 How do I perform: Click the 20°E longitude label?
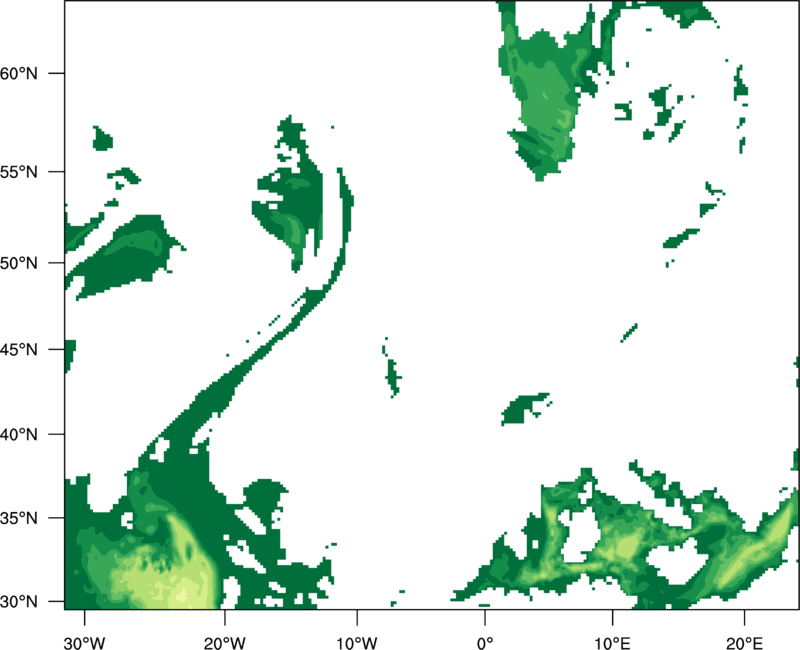click(744, 643)
